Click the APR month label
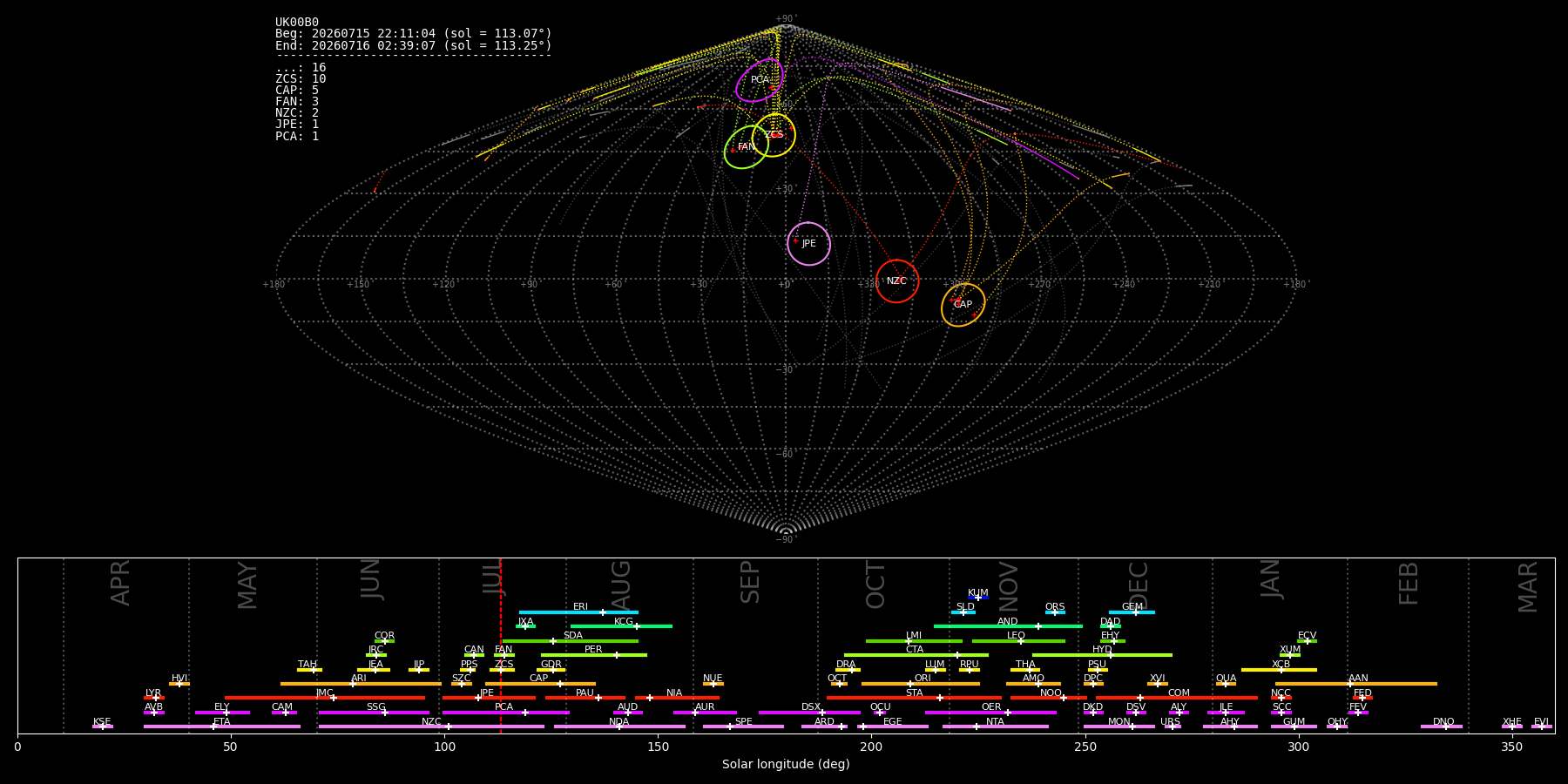This screenshot has height=784, width=1568. (121, 583)
